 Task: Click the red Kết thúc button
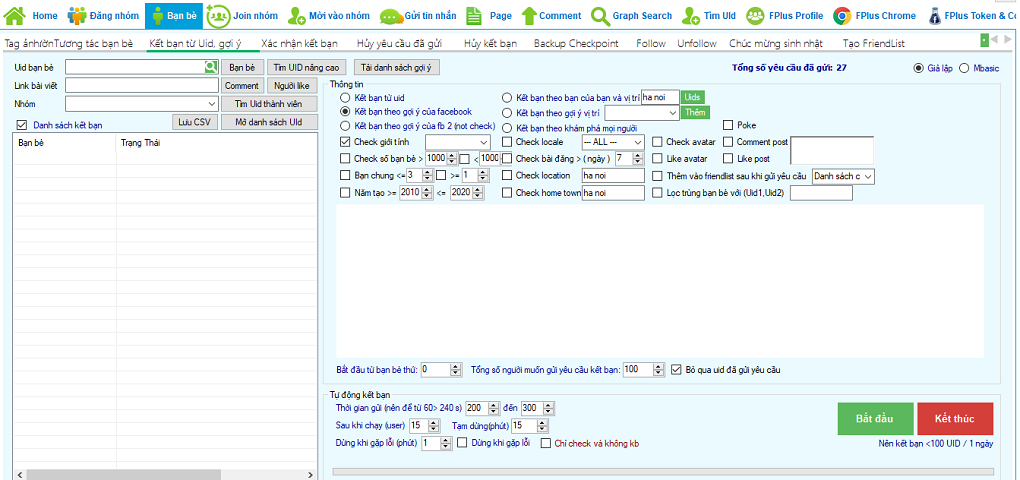click(x=954, y=416)
